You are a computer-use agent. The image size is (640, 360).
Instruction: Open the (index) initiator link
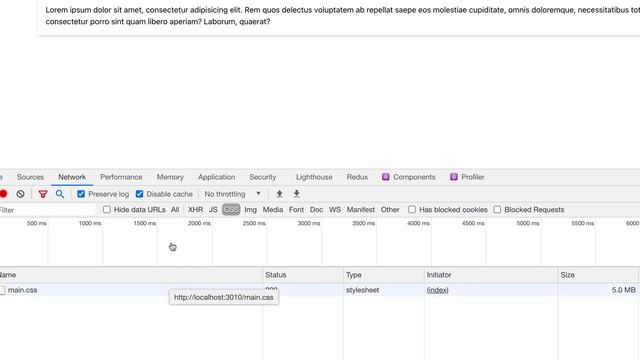point(438,290)
